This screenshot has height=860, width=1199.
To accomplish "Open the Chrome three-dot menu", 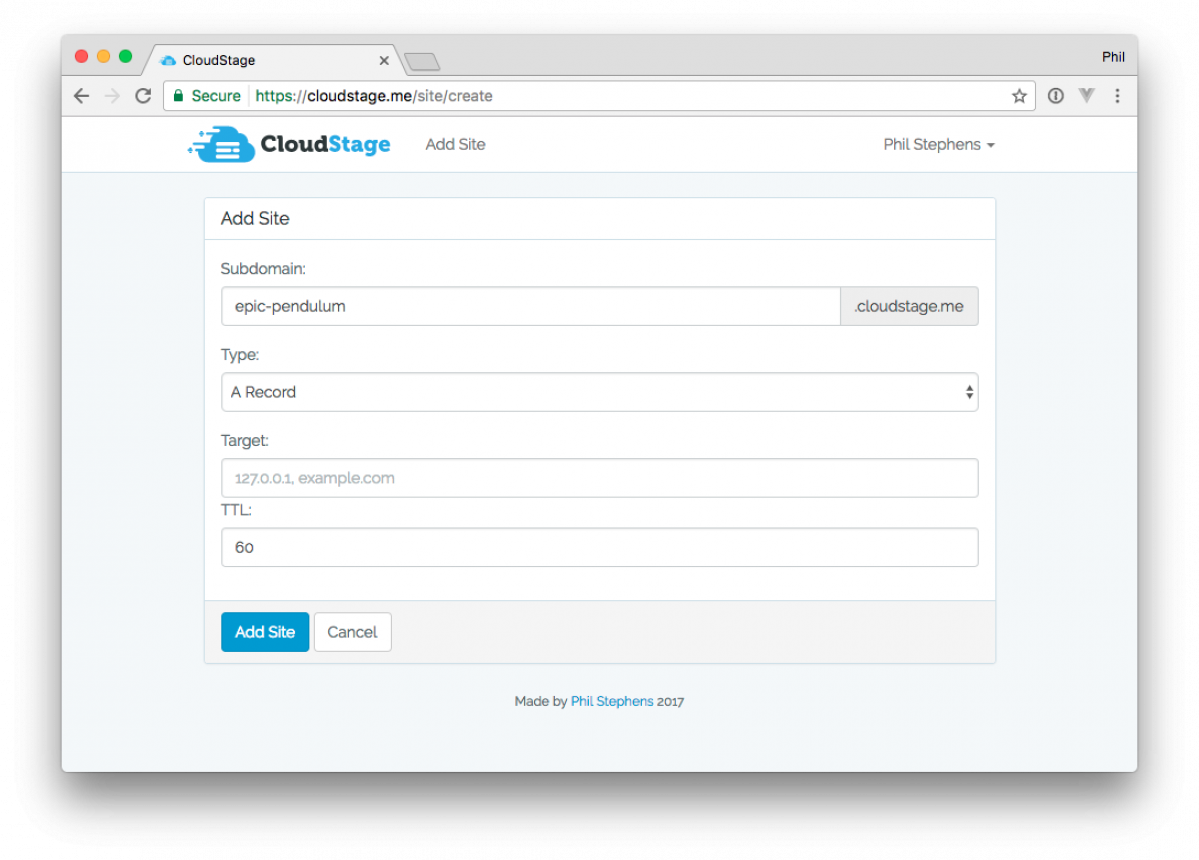I will 1117,96.
